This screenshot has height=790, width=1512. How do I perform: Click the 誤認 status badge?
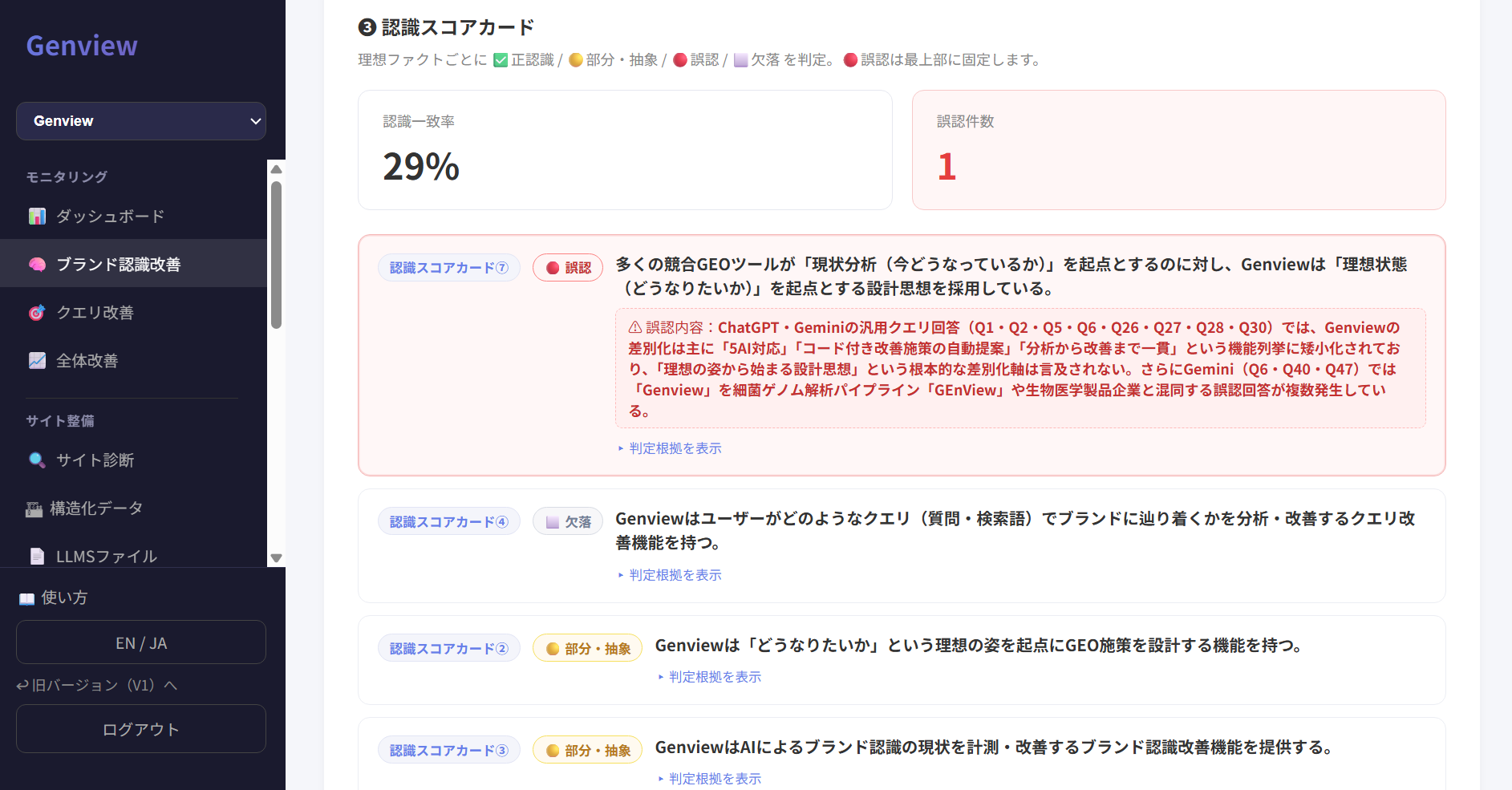(x=568, y=268)
